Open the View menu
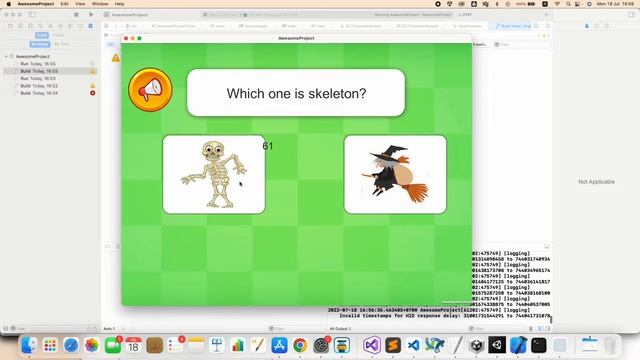Viewport: 640px width, 360px height. (x=80, y=4)
